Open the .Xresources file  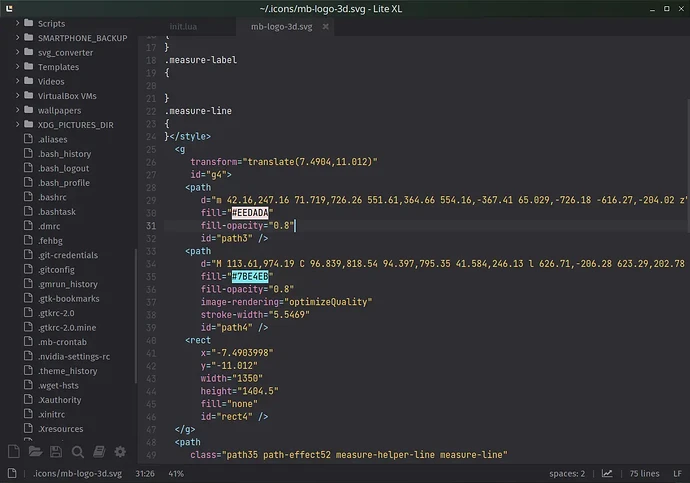pos(59,427)
